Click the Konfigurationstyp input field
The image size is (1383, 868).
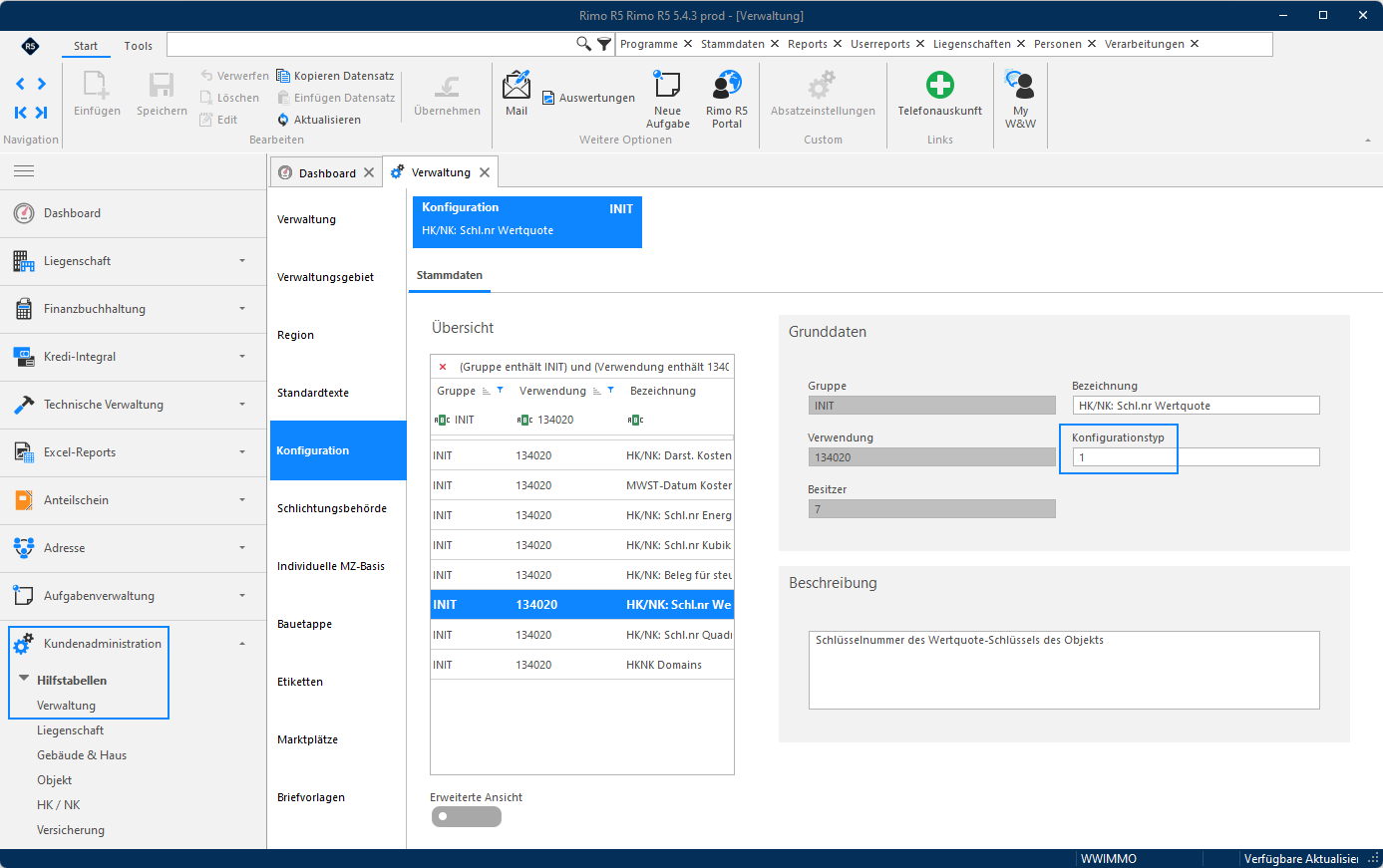[x=1196, y=457]
